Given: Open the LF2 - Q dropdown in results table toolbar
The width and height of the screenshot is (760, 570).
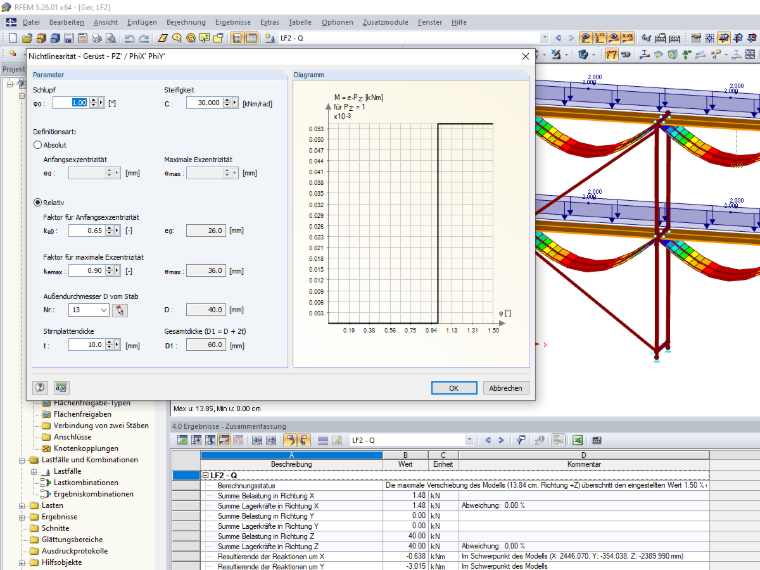Looking at the screenshot, I should 469,440.
